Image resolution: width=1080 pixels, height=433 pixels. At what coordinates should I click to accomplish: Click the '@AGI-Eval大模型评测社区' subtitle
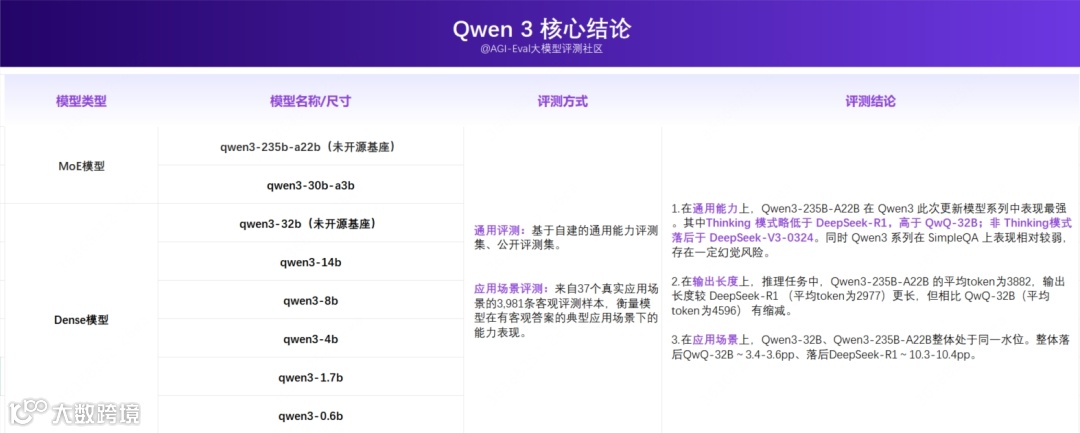[541, 50]
